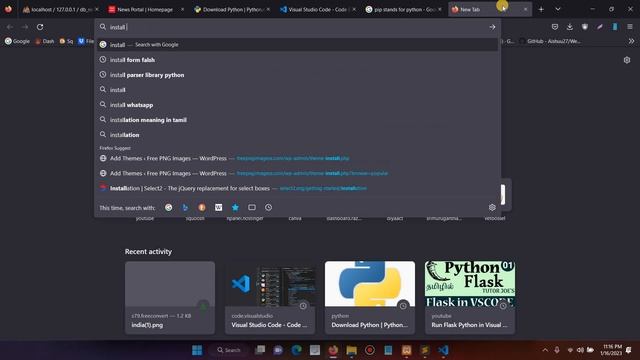The width and height of the screenshot is (640, 360).
Task: Click the Go arrow in address bar
Action: [492, 27]
